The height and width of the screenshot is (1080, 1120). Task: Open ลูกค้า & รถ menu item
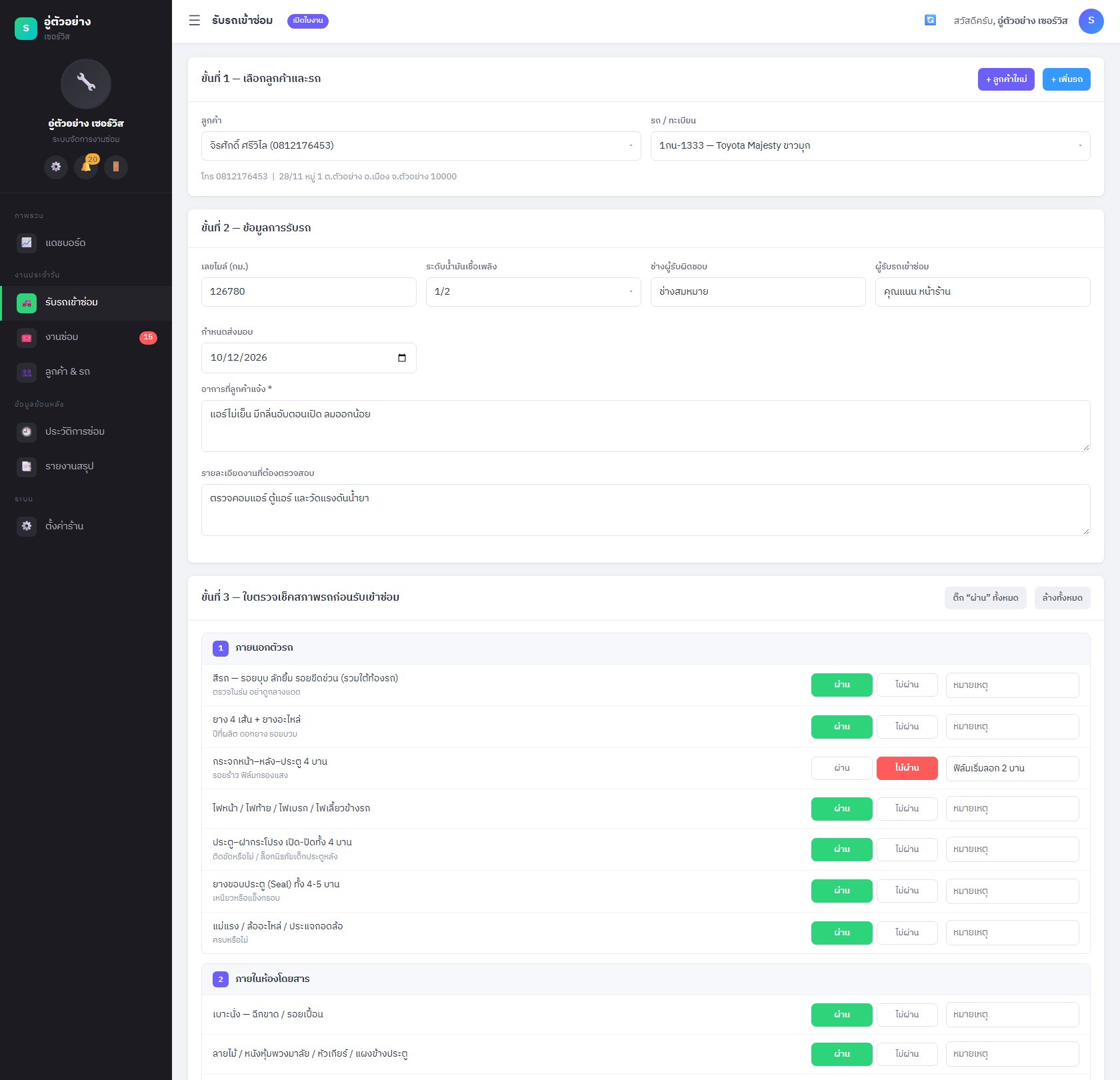(x=86, y=372)
